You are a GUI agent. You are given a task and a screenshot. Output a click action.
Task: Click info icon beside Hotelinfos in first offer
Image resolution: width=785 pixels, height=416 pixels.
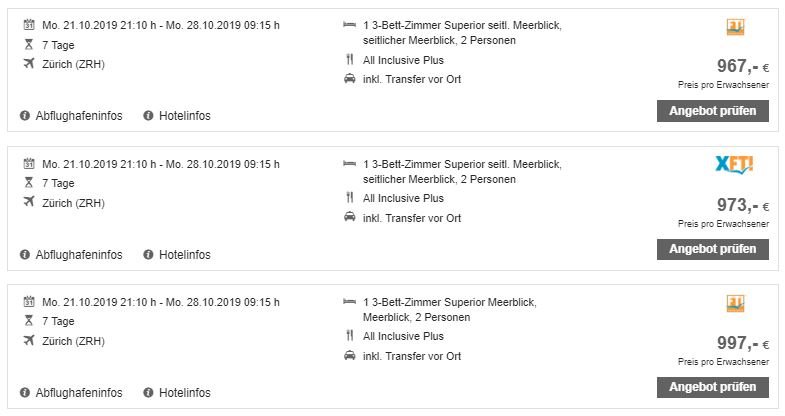coord(148,116)
